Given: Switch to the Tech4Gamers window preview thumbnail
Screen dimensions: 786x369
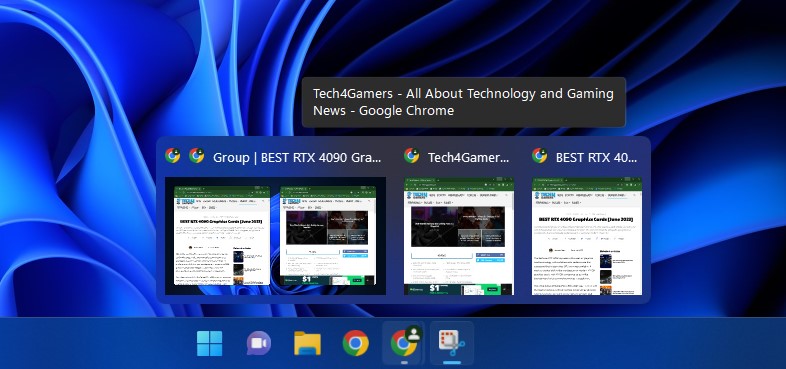Looking at the screenshot, I should (459, 236).
